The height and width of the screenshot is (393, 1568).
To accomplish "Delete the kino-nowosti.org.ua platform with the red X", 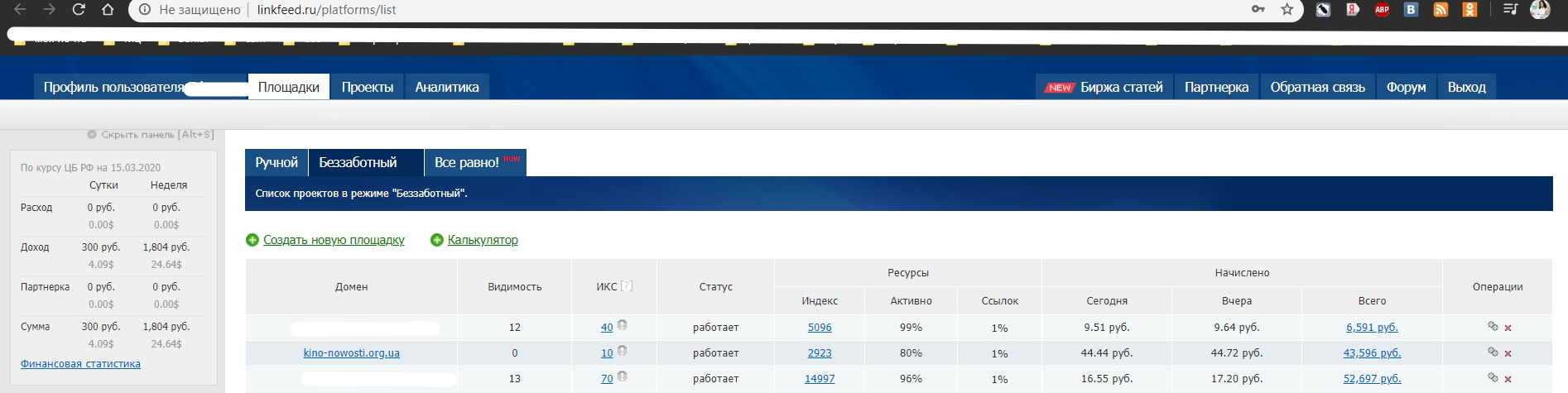I will tap(1508, 354).
